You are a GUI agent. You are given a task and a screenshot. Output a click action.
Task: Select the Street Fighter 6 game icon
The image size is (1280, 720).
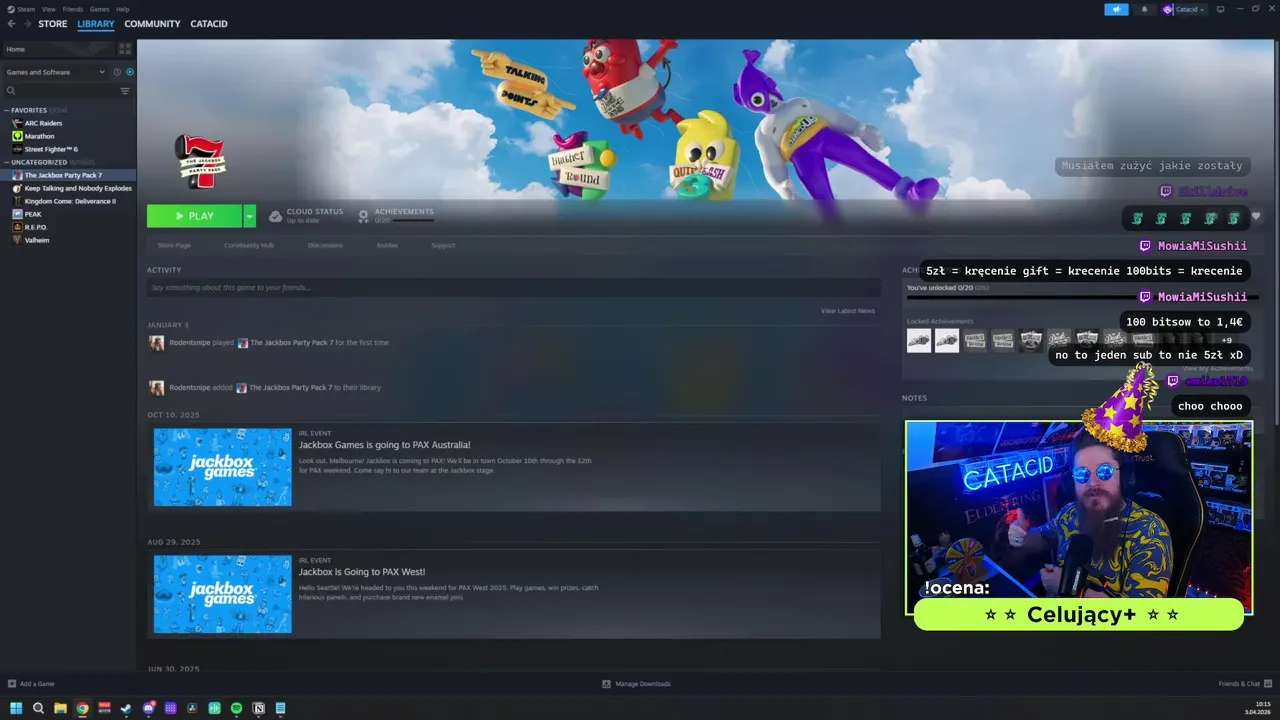[x=17, y=149]
